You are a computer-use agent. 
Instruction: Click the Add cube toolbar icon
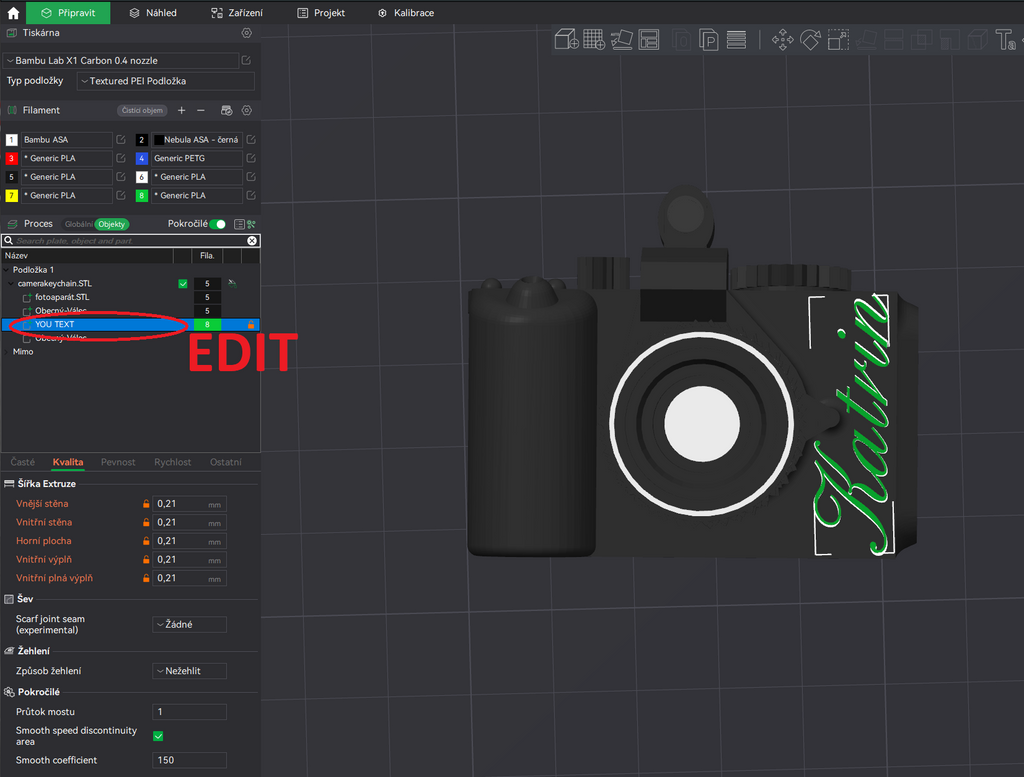(566, 40)
